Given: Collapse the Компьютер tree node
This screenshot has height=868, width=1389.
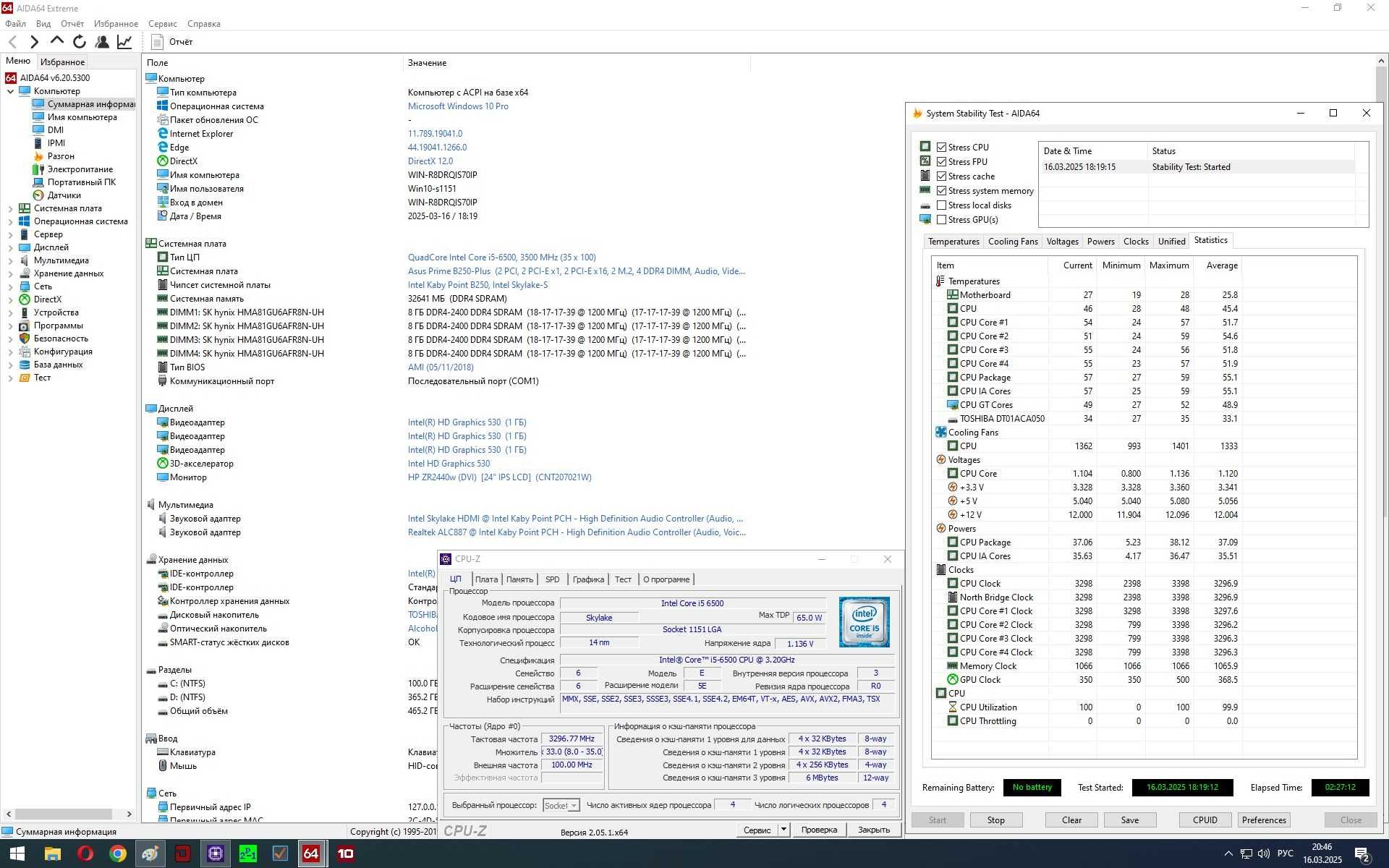Looking at the screenshot, I should [x=10, y=91].
